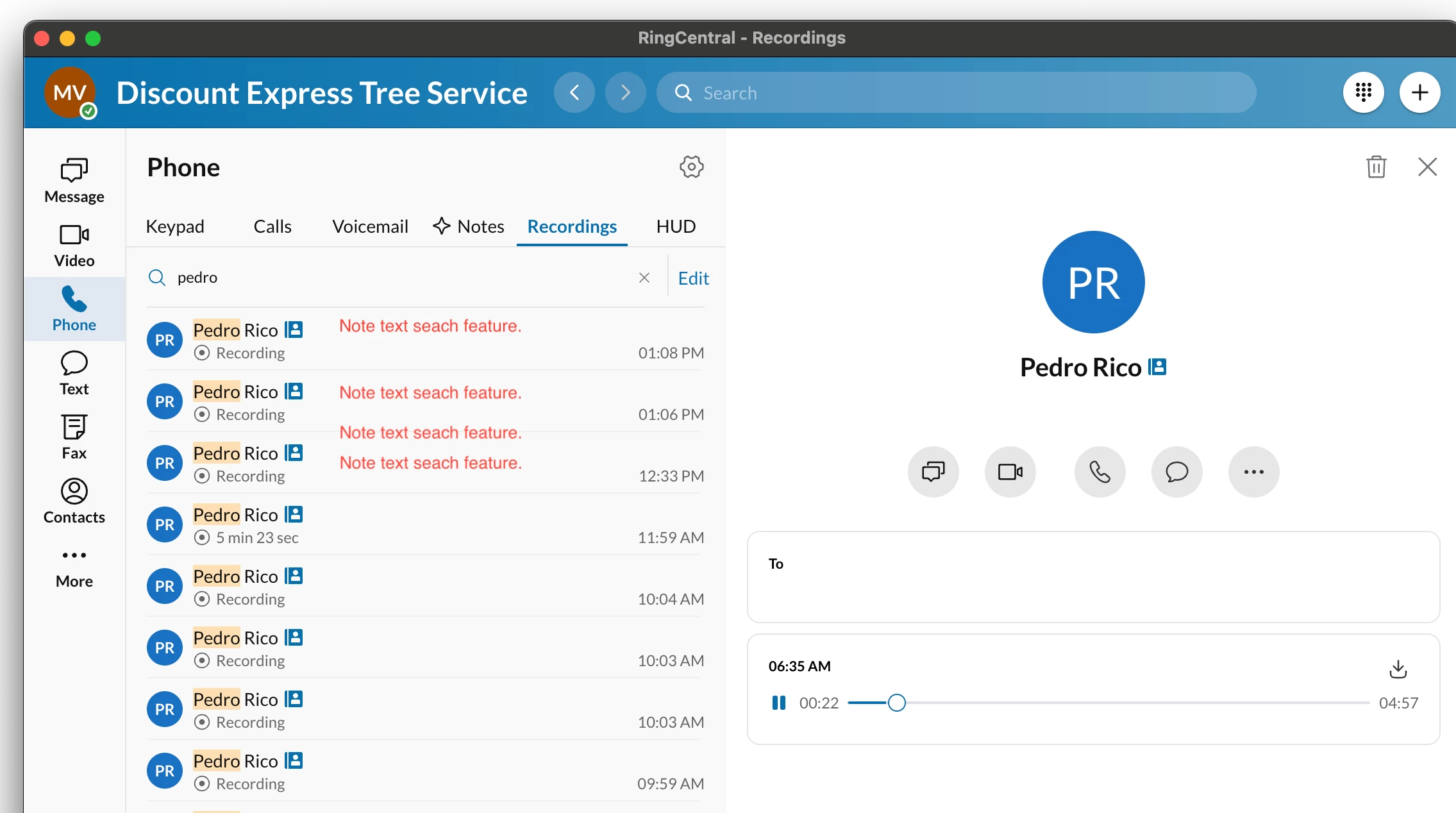Pause the recording playback

778,703
